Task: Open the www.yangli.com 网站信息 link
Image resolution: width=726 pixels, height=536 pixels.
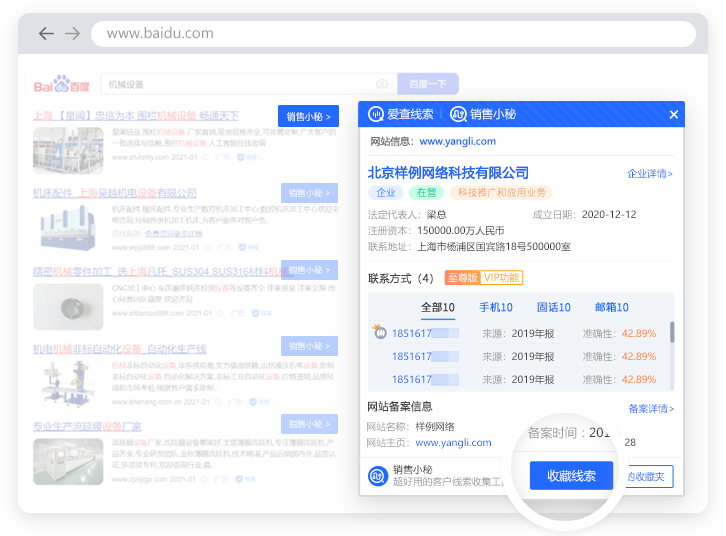Action: (457, 141)
